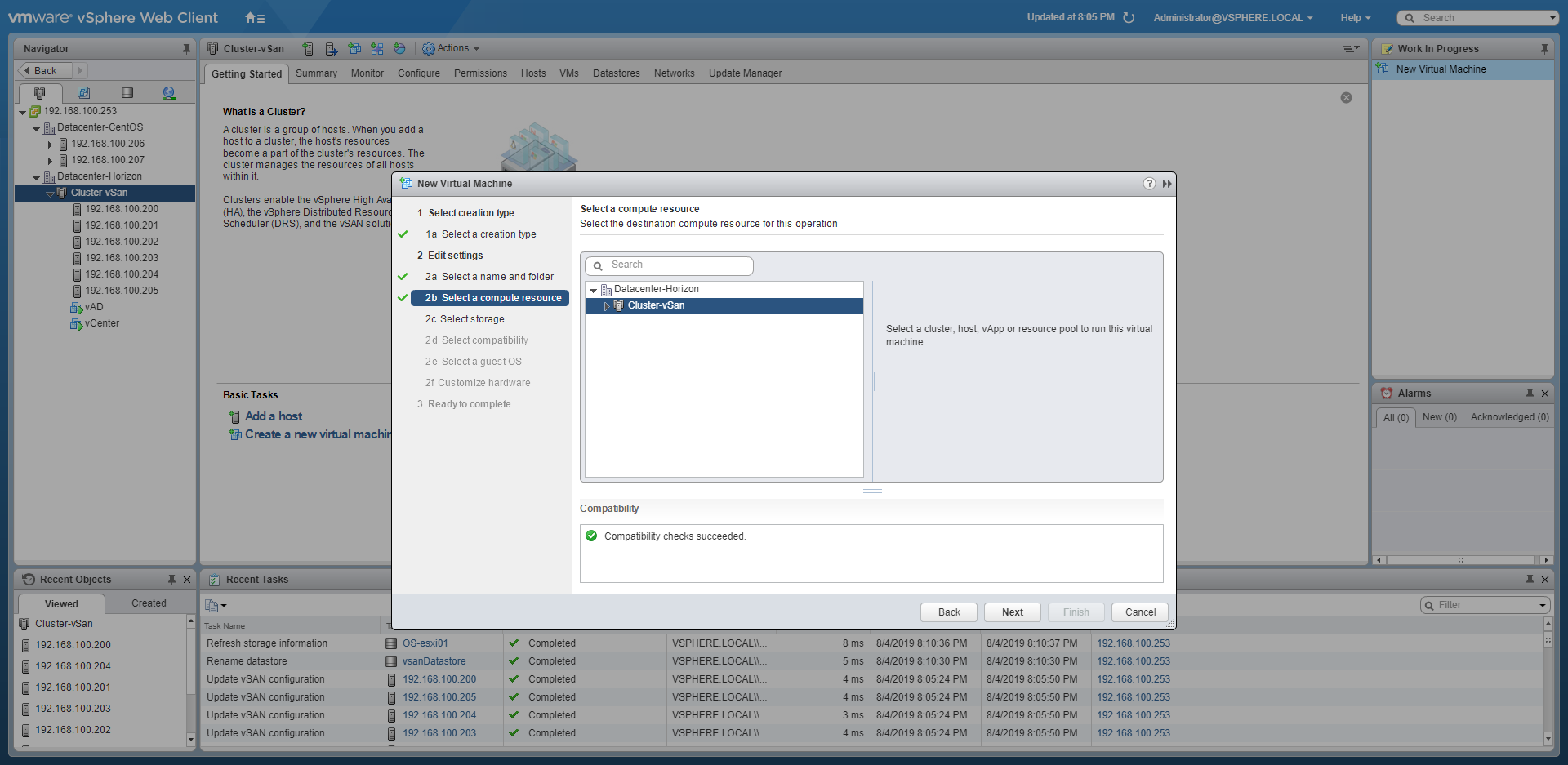Pin the Work In Progress panel
Image resolution: width=1568 pixels, height=765 pixels.
coord(1543,49)
